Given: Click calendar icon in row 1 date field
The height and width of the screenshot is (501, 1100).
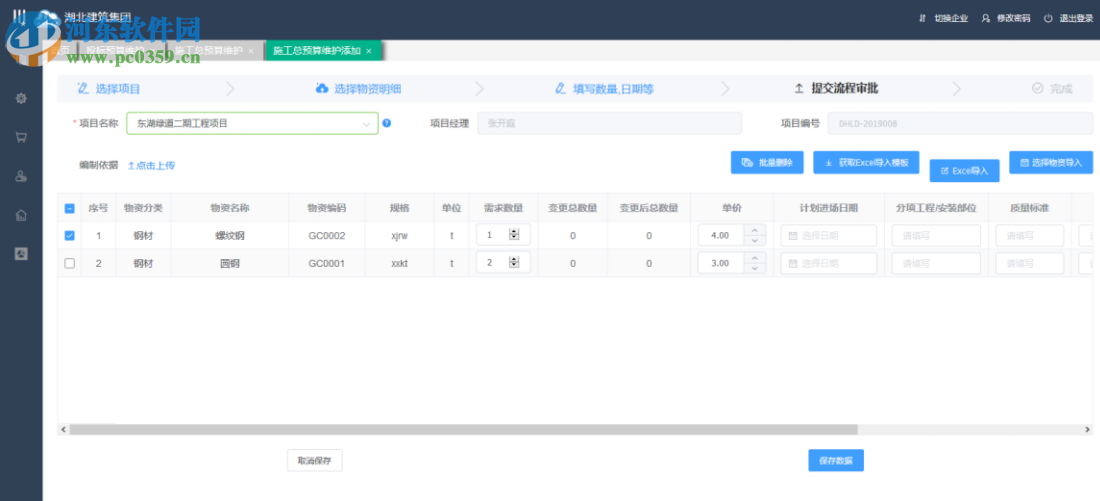Looking at the screenshot, I should (793, 236).
